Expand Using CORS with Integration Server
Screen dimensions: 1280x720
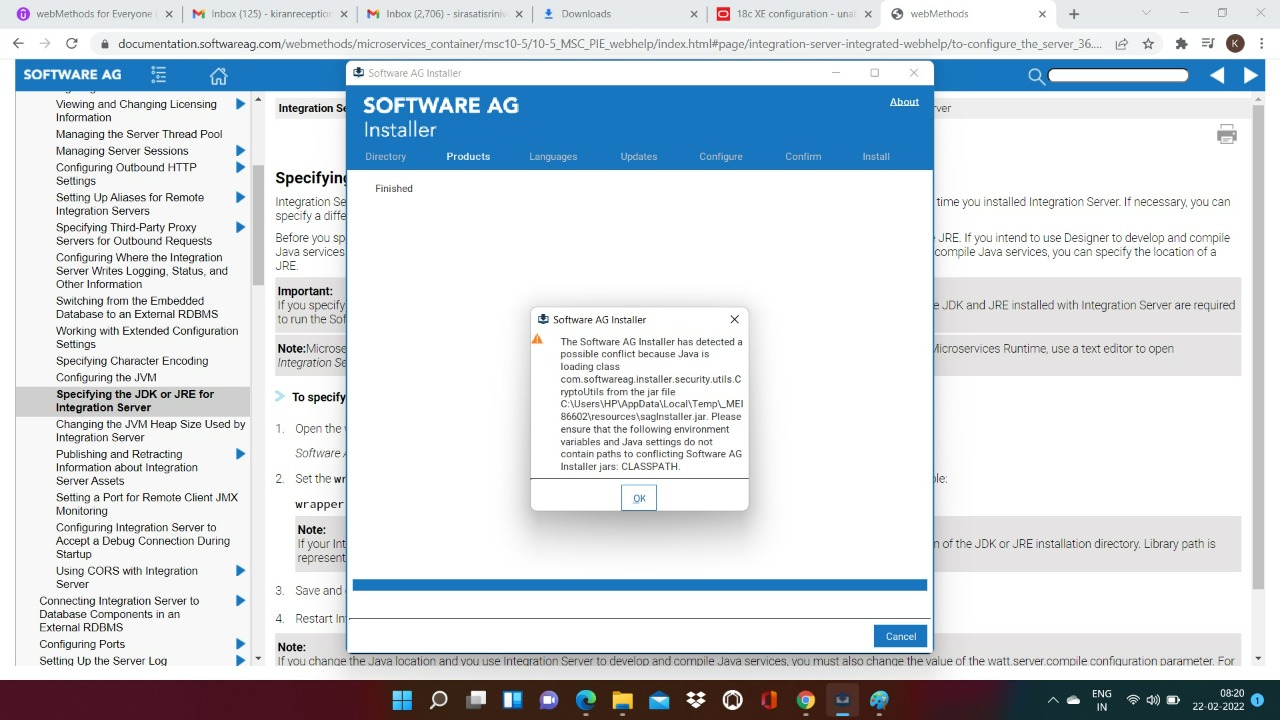pyautogui.click(x=240, y=571)
